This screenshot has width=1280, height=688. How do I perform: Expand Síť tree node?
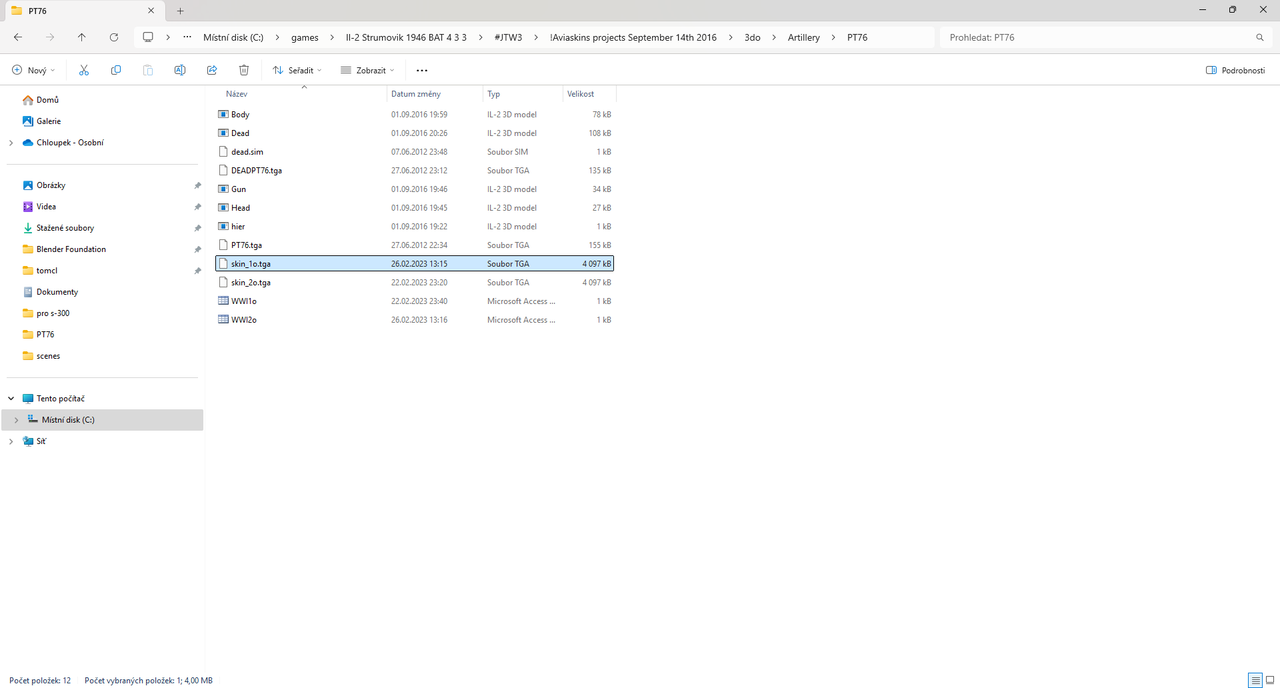pyautogui.click(x=10, y=441)
